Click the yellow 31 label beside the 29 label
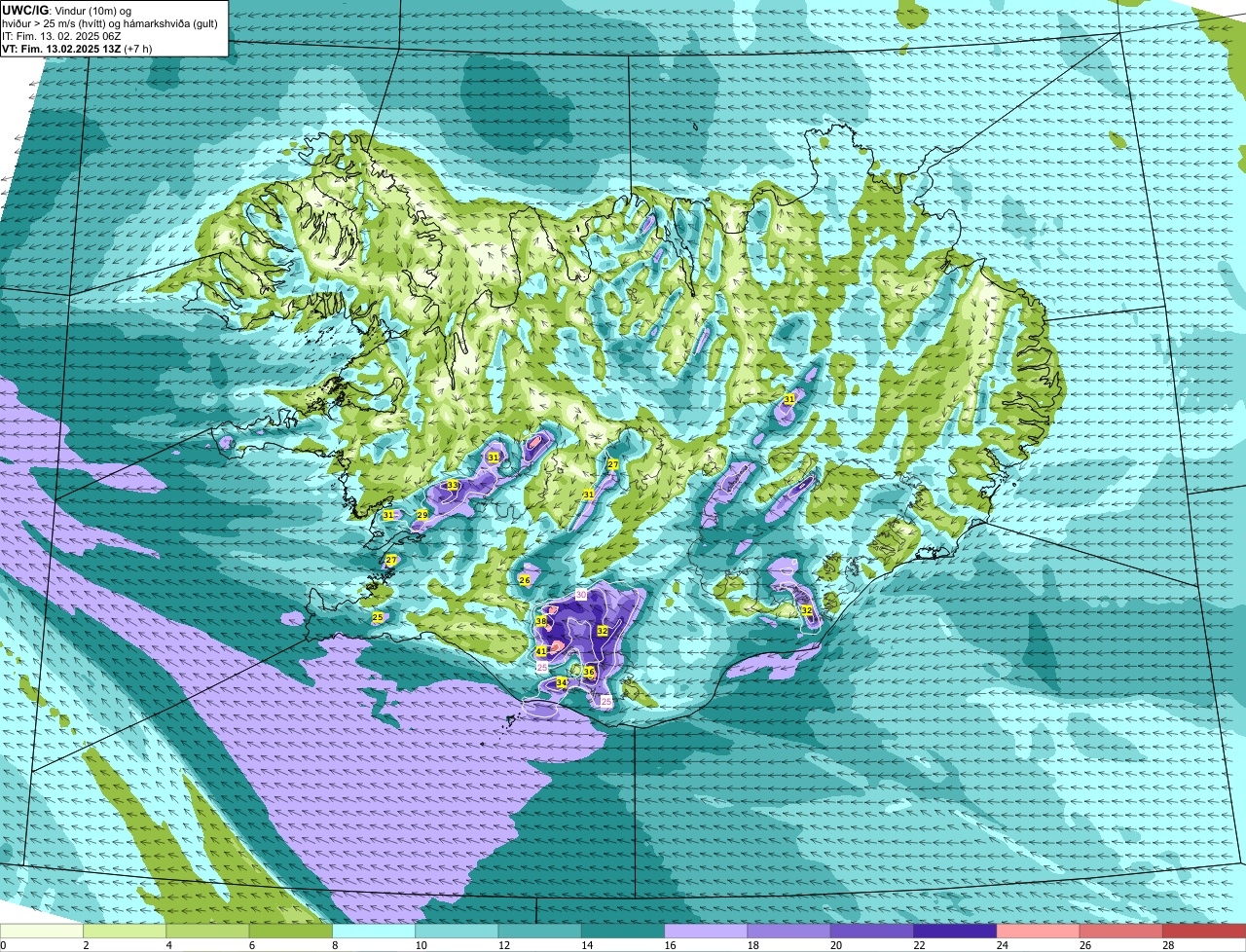1246x952 pixels. click(388, 515)
